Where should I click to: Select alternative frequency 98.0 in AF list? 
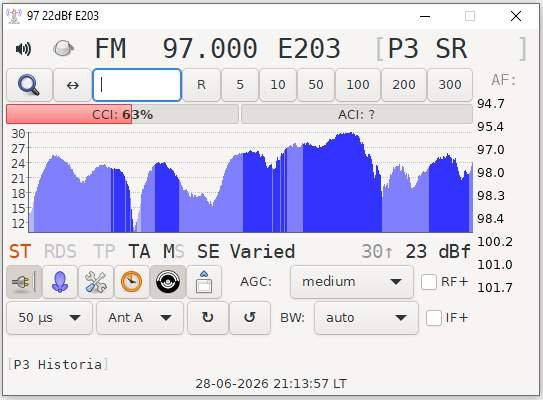point(490,172)
